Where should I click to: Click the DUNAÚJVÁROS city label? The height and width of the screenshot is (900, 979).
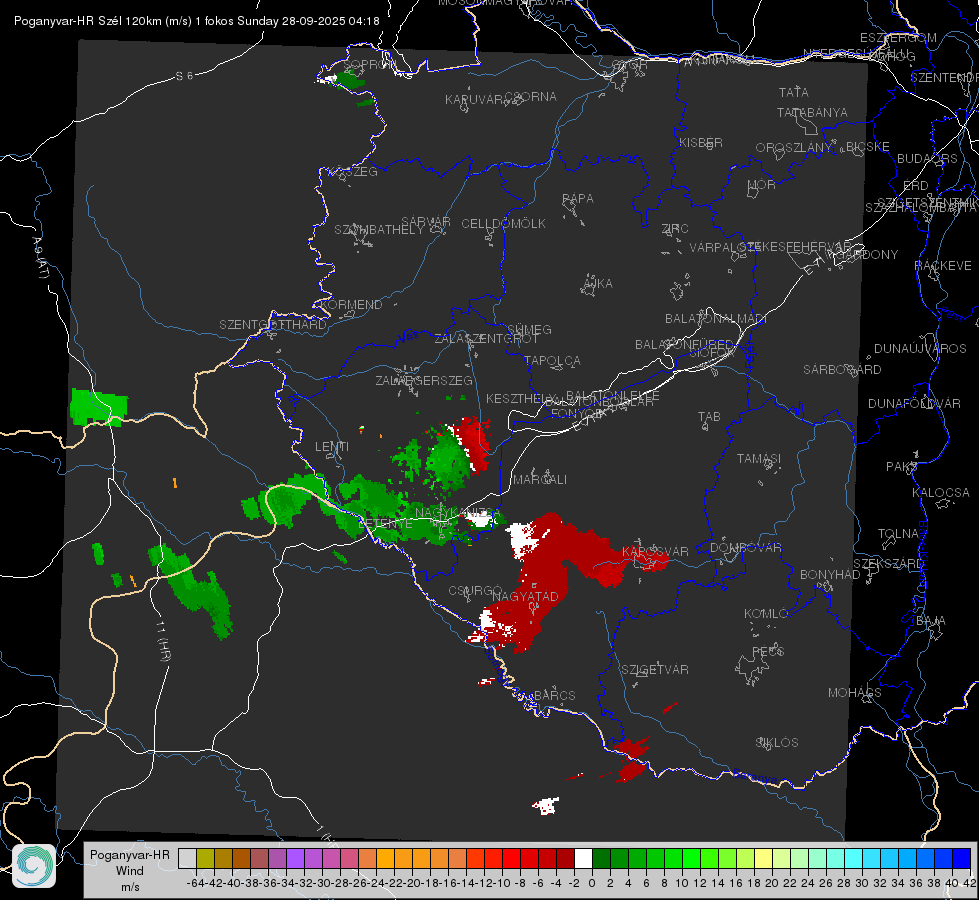click(920, 349)
